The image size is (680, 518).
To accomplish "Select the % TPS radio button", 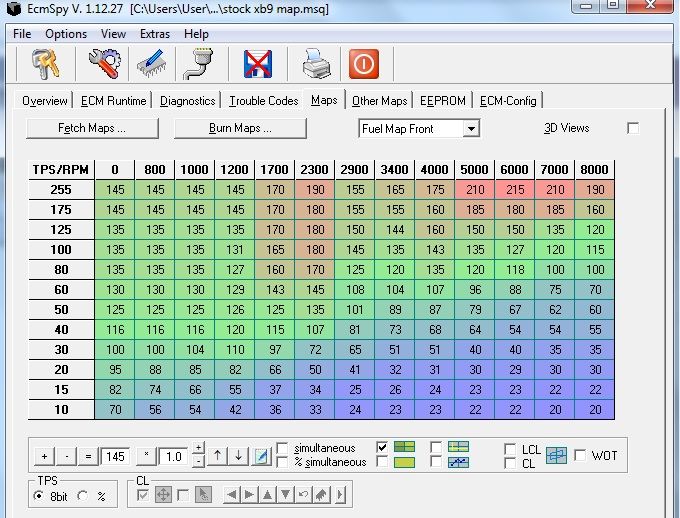I will pyautogui.click(x=83, y=496).
